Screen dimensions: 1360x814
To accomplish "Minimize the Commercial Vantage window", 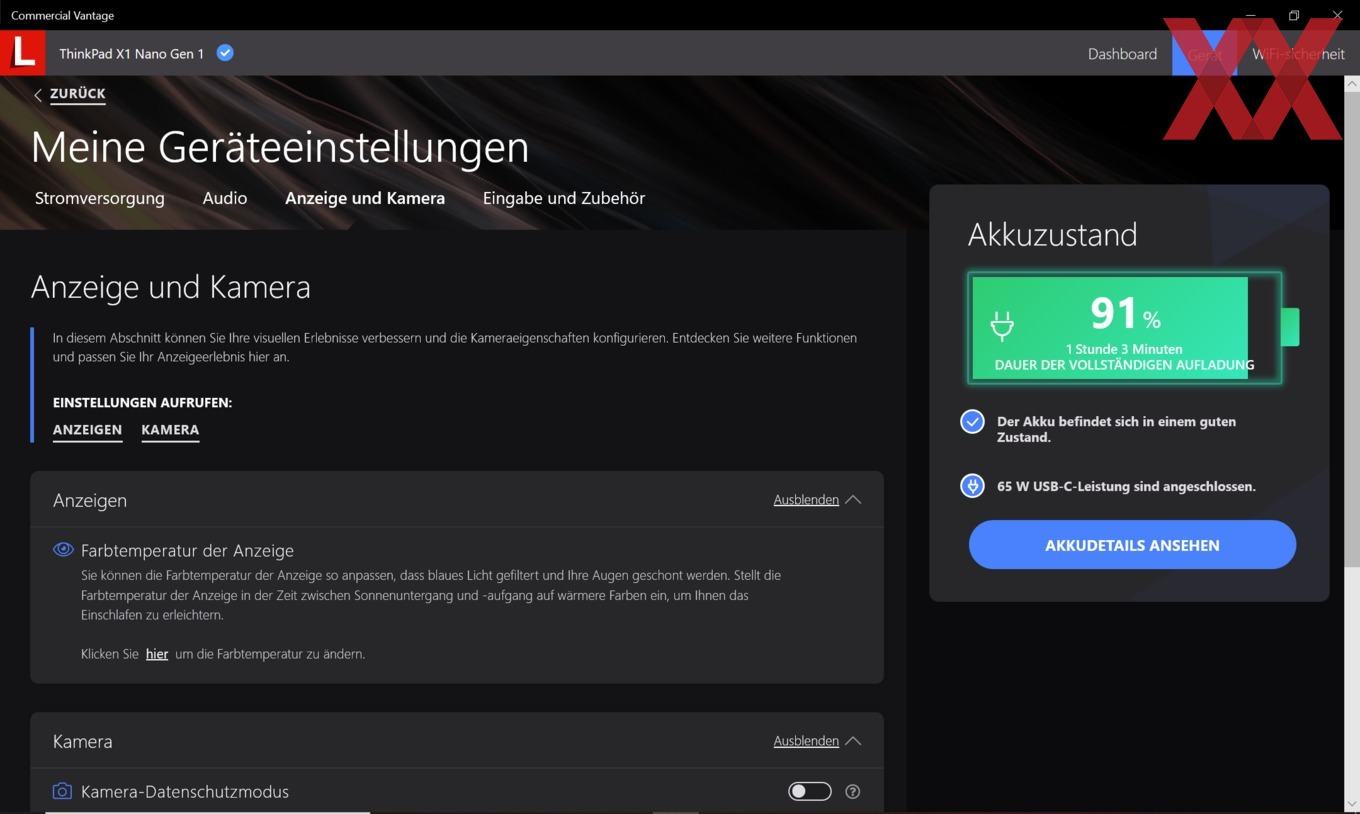I will [x=1250, y=15].
